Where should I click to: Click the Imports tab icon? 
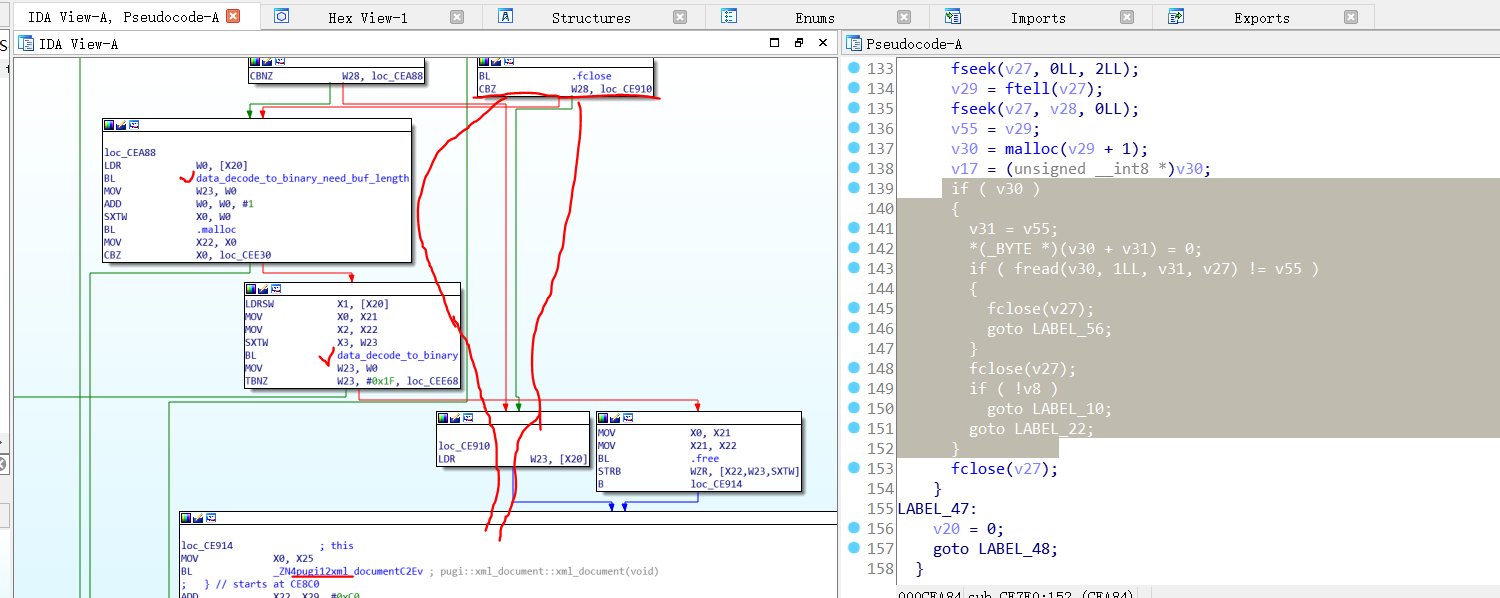click(953, 17)
